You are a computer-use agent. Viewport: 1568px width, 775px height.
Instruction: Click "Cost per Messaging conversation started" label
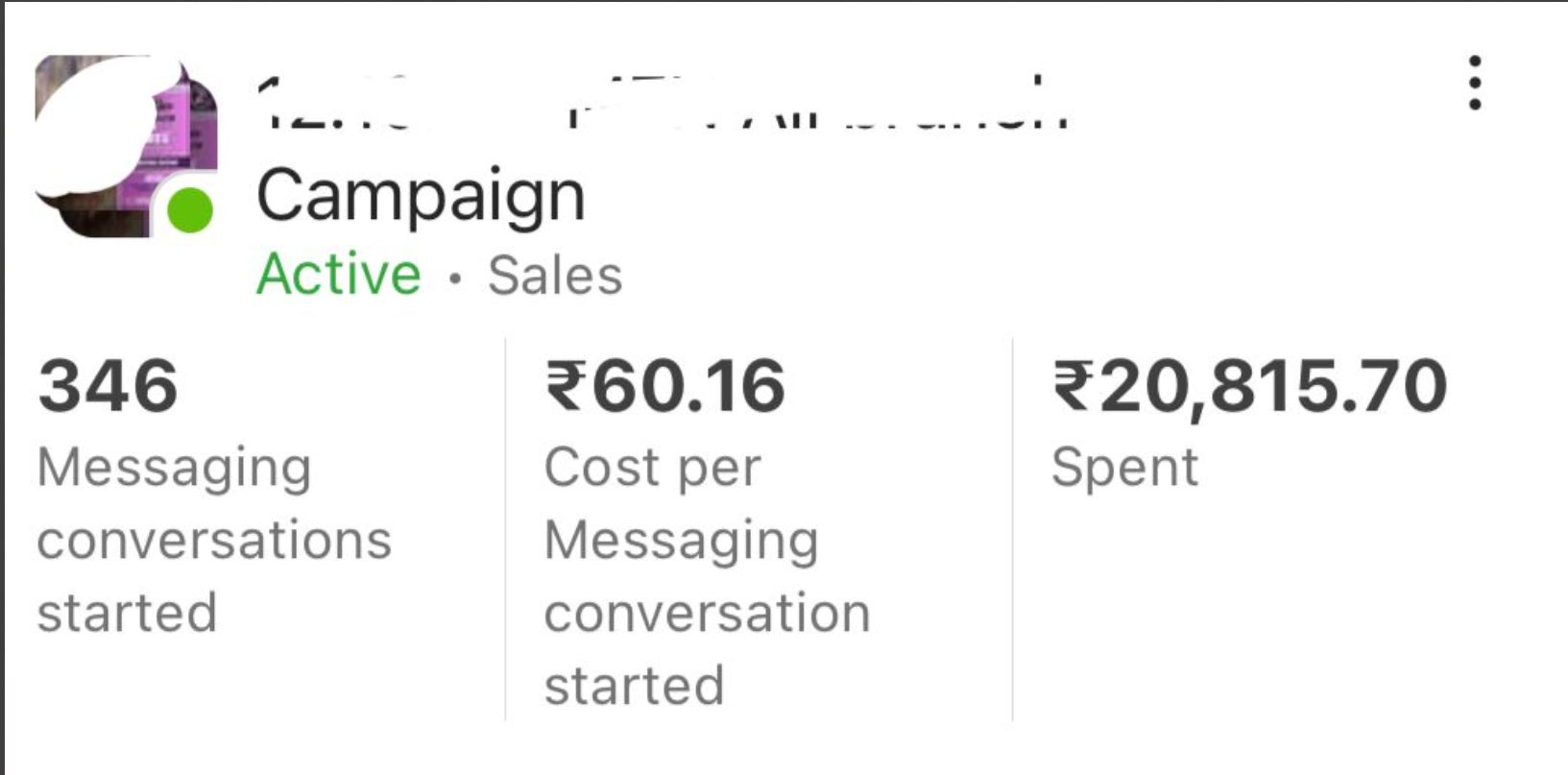pos(708,576)
